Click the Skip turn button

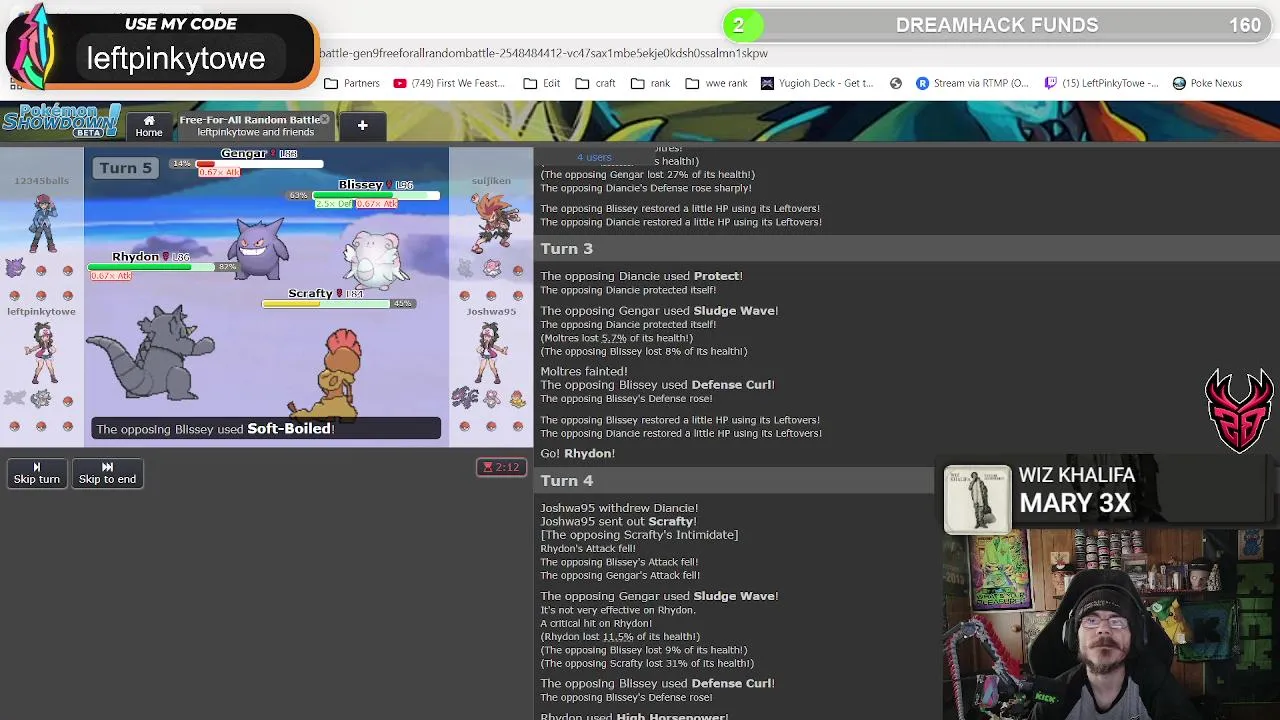pyautogui.click(x=37, y=473)
